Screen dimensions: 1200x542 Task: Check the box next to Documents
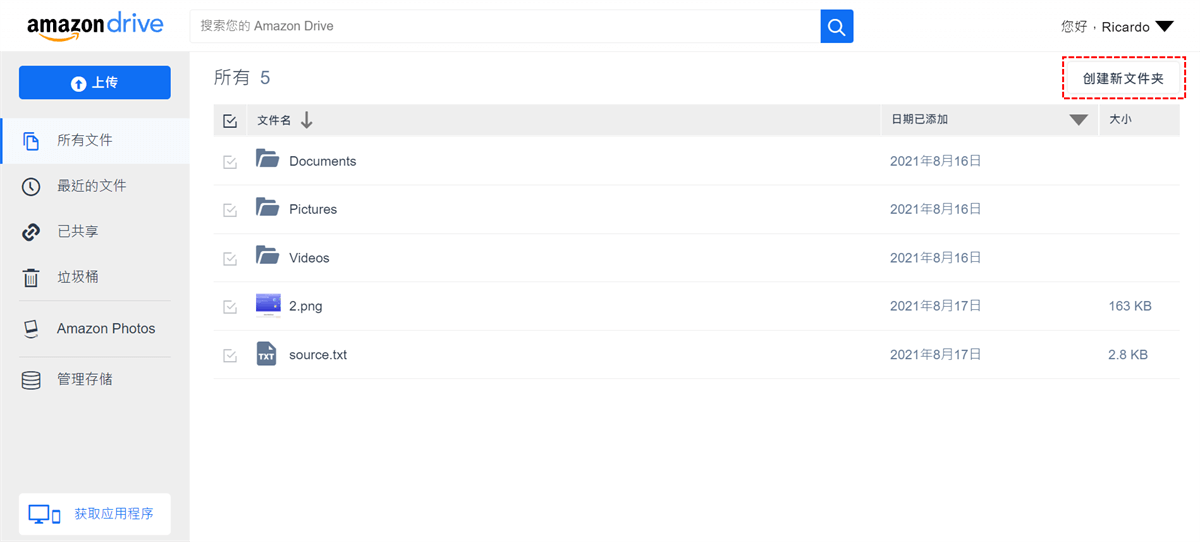tap(230, 162)
